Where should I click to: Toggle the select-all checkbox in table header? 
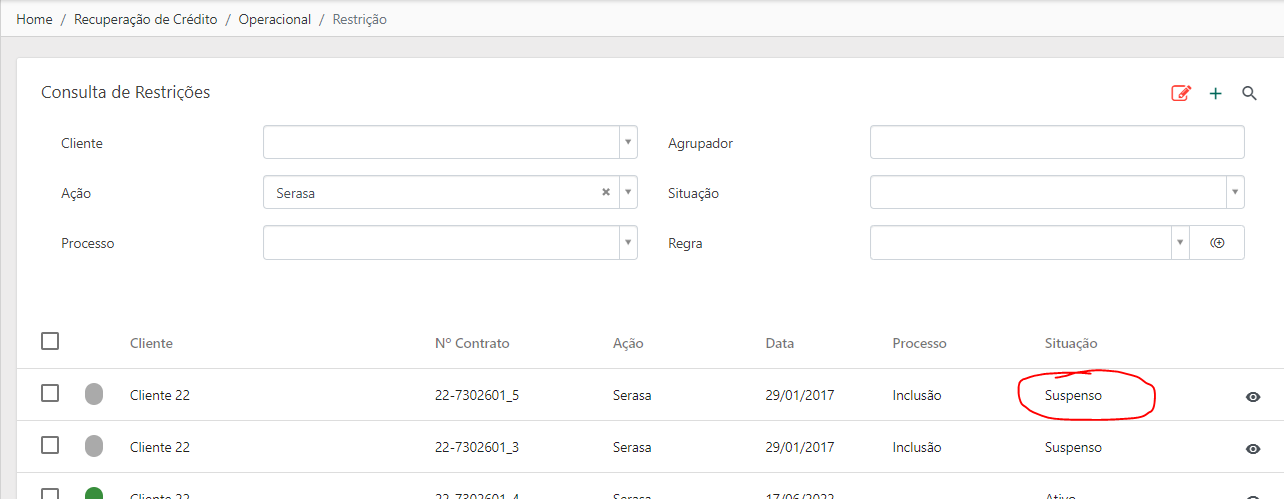[x=50, y=341]
